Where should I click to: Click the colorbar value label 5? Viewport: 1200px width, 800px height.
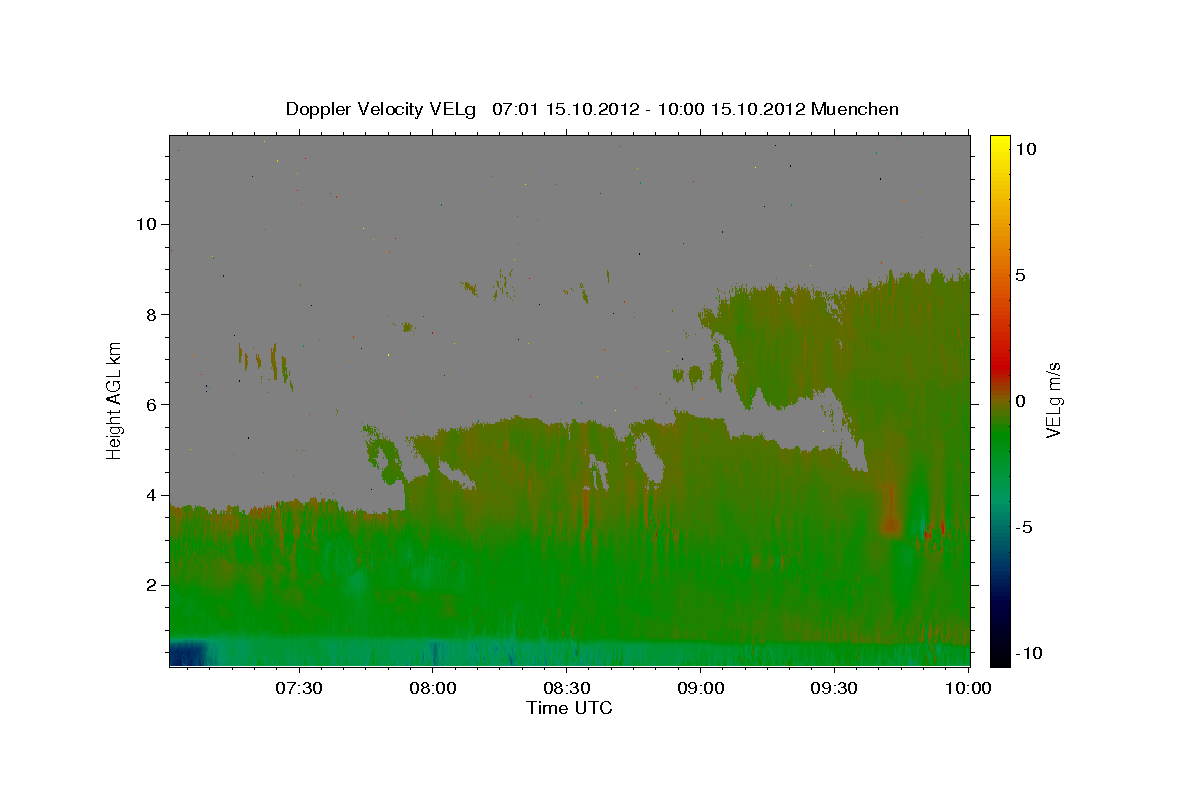point(1020,275)
